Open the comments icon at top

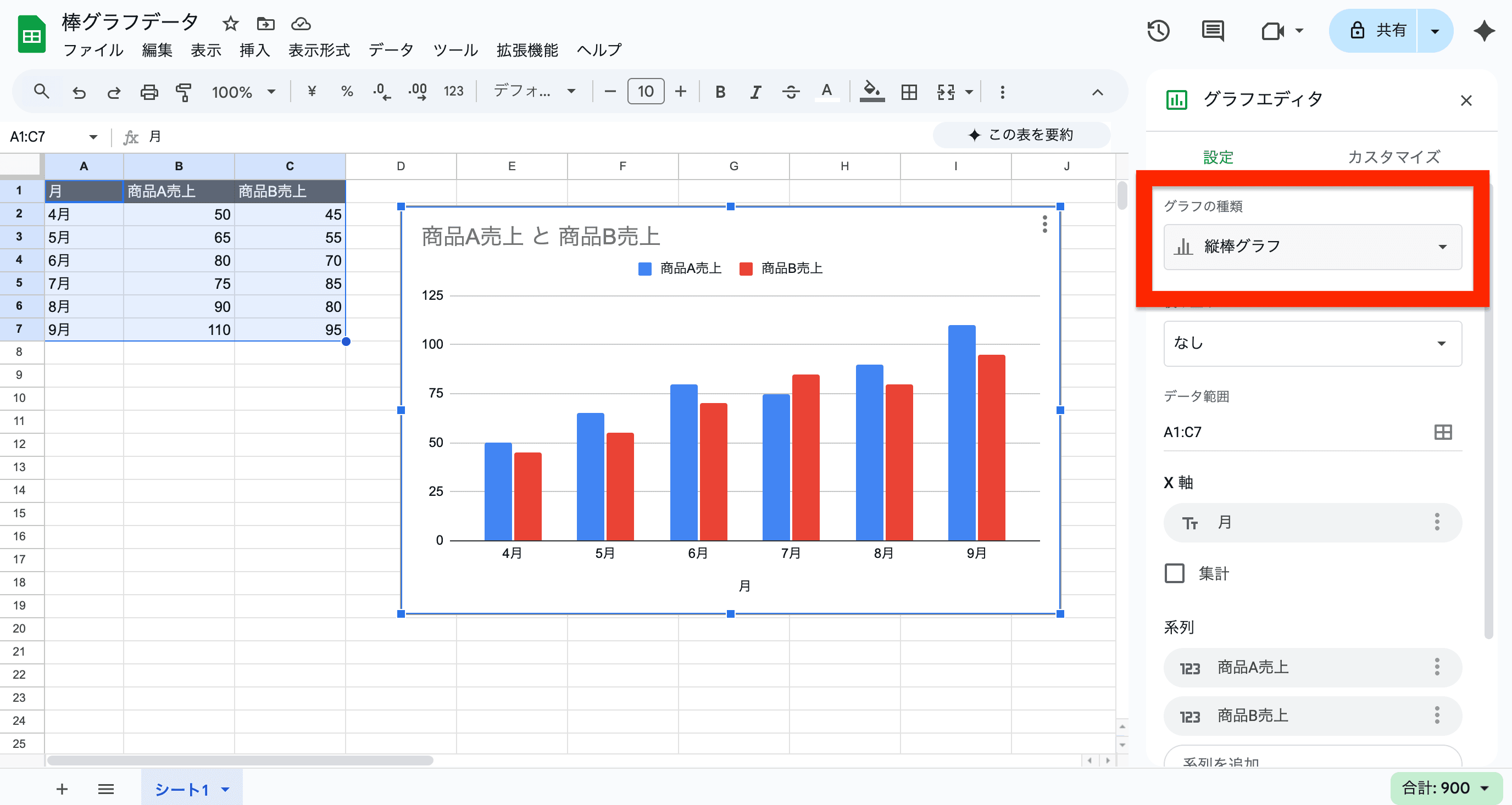1213,31
